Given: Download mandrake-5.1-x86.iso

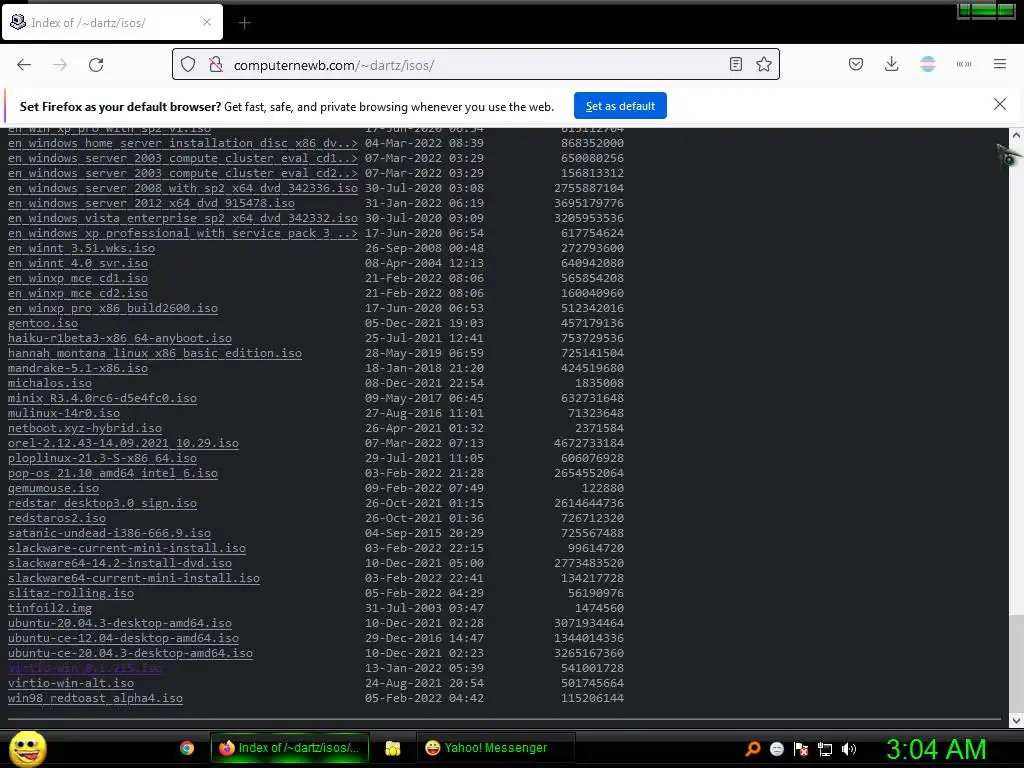Looking at the screenshot, I should [x=78, y=368].
